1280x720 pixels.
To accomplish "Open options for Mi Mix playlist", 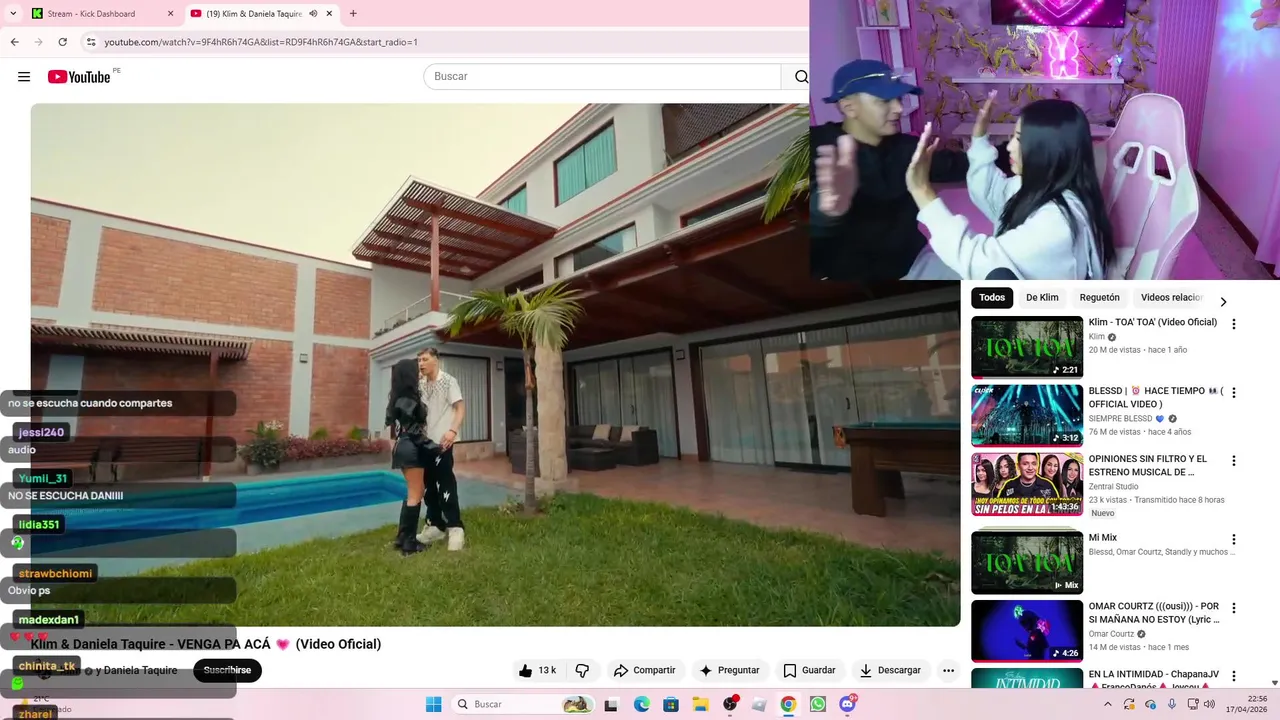I will pos(1233,539).
